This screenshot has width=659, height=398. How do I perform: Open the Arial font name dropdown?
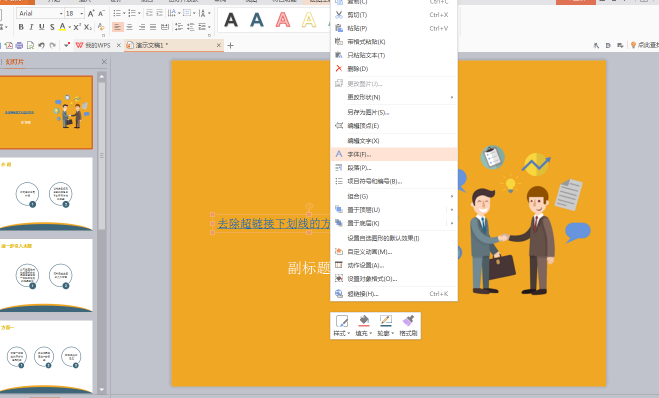[61, 13]
